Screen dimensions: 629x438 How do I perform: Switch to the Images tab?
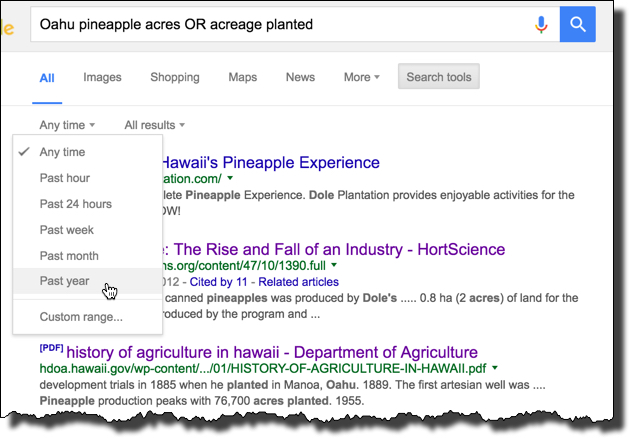point(102,77)
